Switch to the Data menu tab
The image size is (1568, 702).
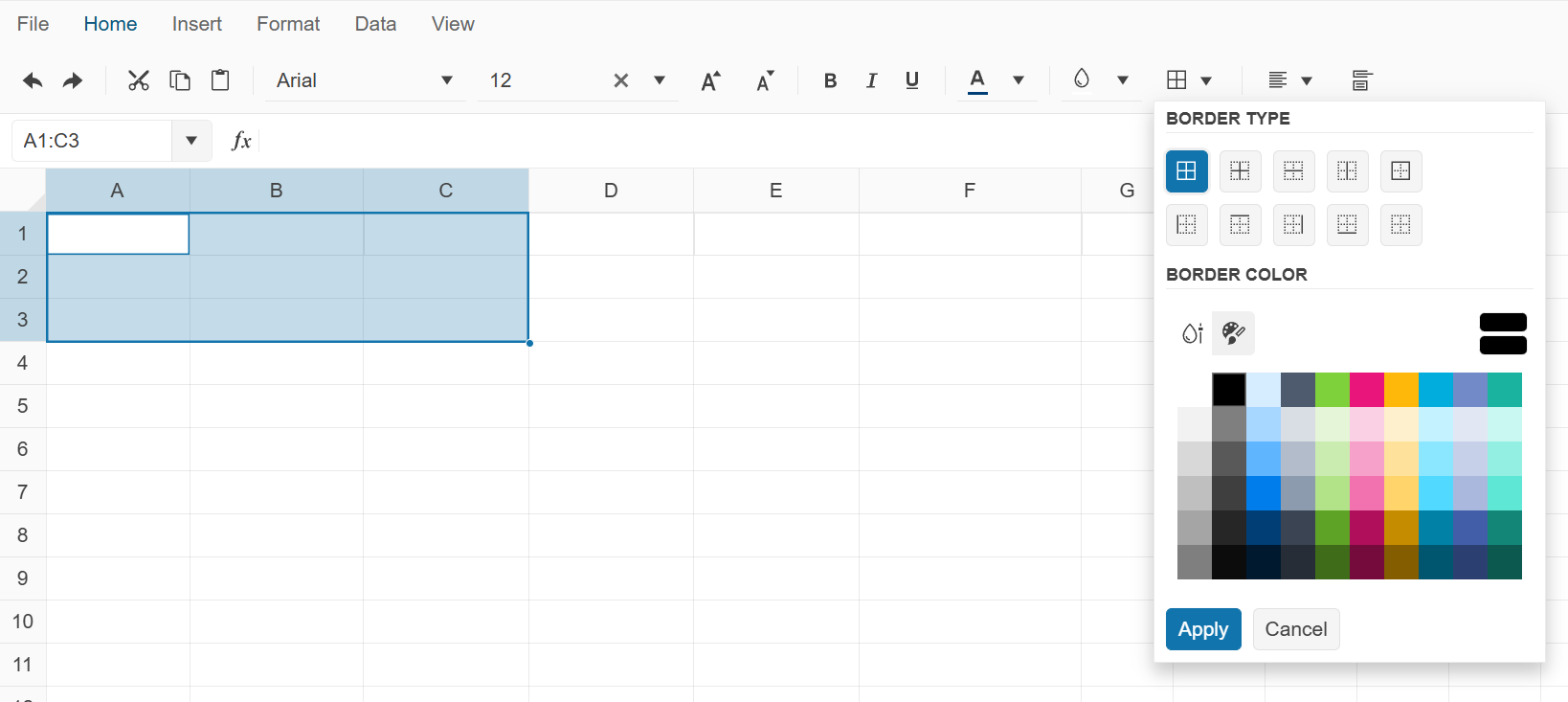375,24
